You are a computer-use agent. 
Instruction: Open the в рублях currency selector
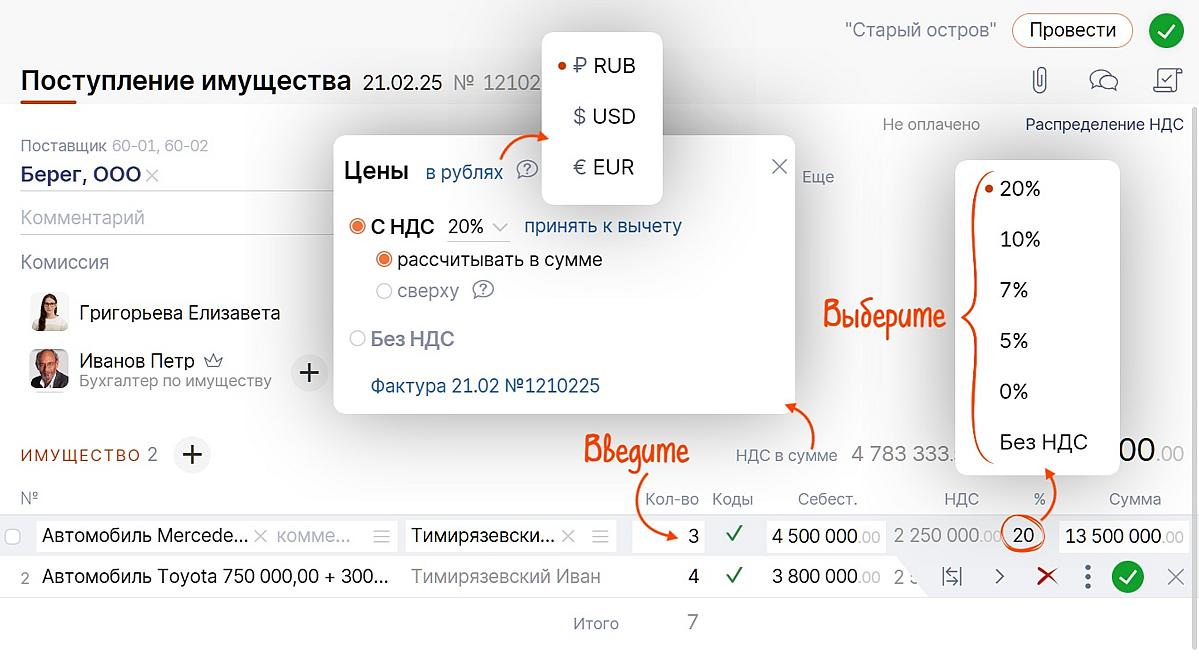coord(464,172)
